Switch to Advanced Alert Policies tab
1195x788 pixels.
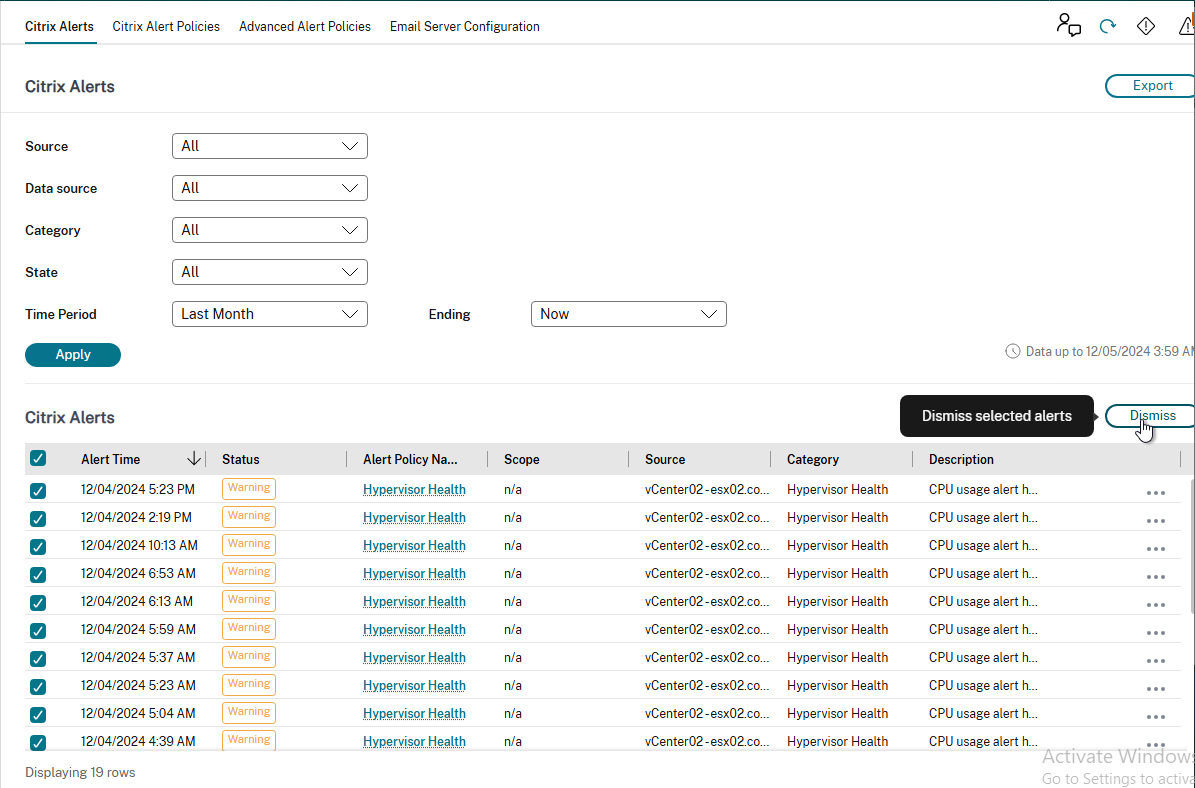pos(305,27)
